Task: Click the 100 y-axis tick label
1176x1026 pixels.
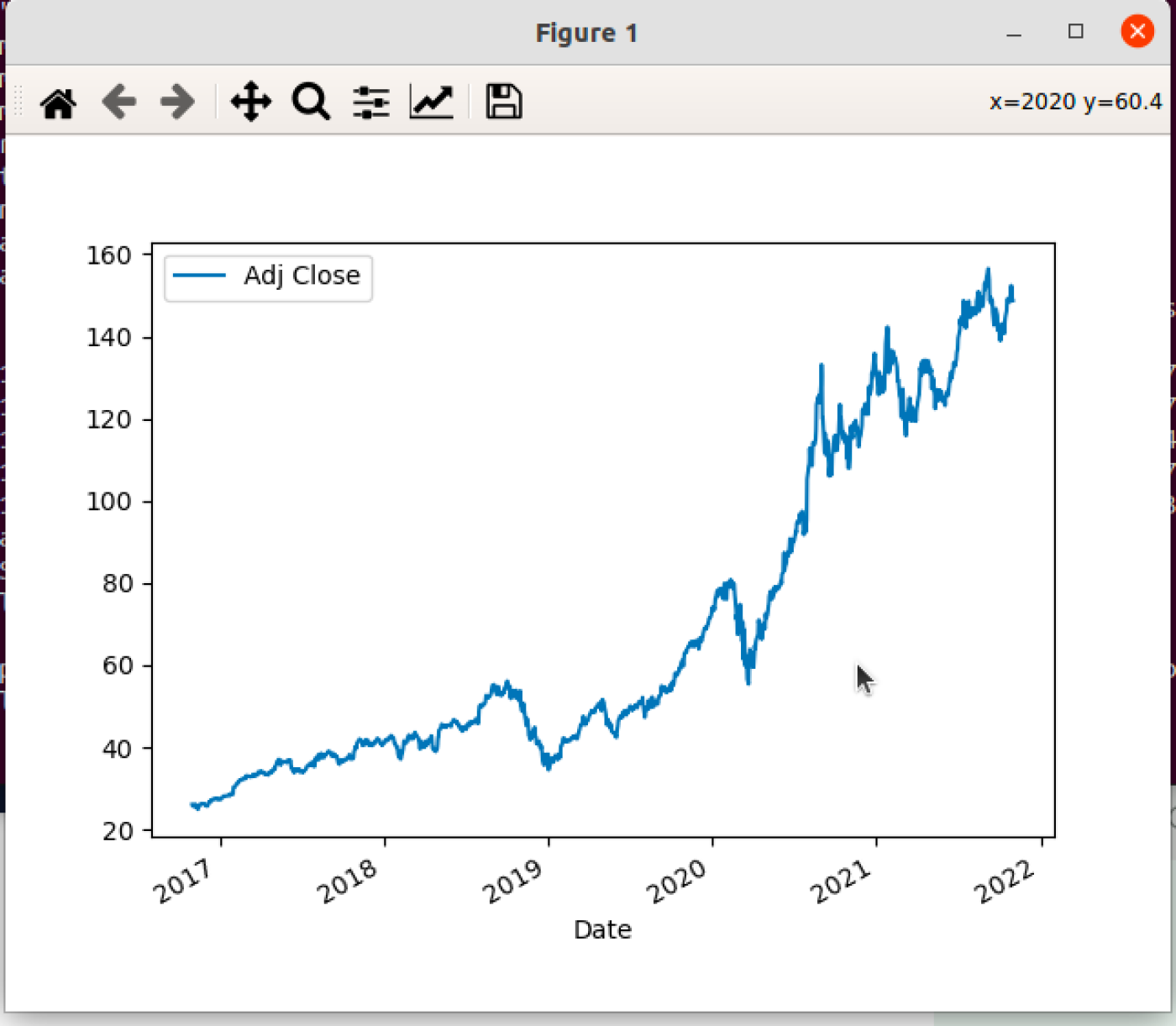Action: [x=109, y=502]
